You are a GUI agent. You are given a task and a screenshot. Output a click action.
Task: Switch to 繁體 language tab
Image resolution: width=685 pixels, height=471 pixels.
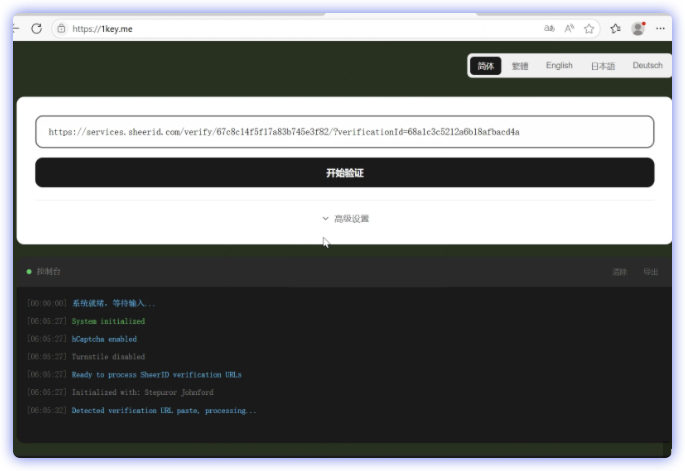(x=520, y=66)
